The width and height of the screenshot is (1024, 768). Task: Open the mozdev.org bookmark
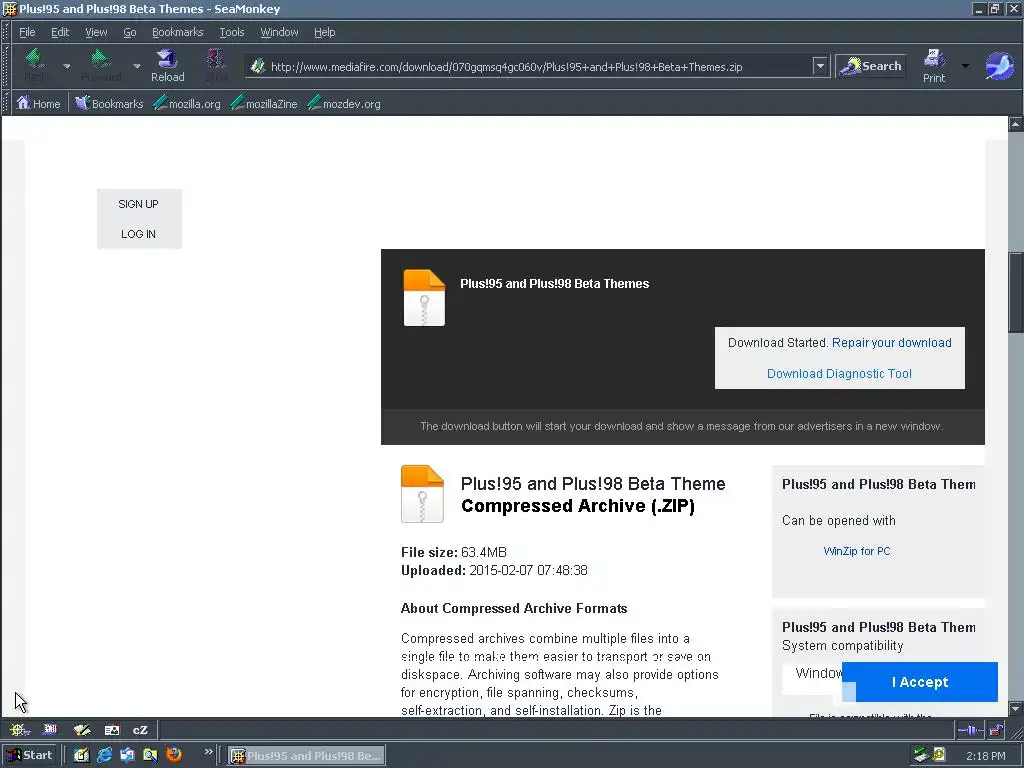[x=344, y=103]
